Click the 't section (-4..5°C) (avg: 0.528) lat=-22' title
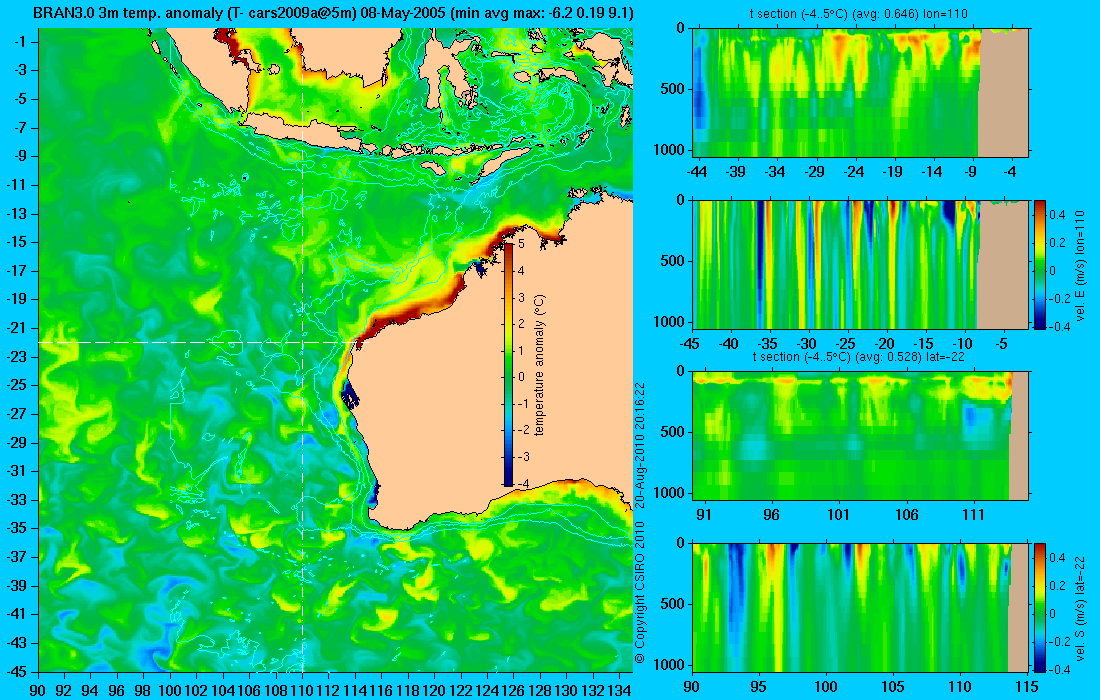Image resolution: width=1100 pixels, height=700 pixels. coord(860,356)
